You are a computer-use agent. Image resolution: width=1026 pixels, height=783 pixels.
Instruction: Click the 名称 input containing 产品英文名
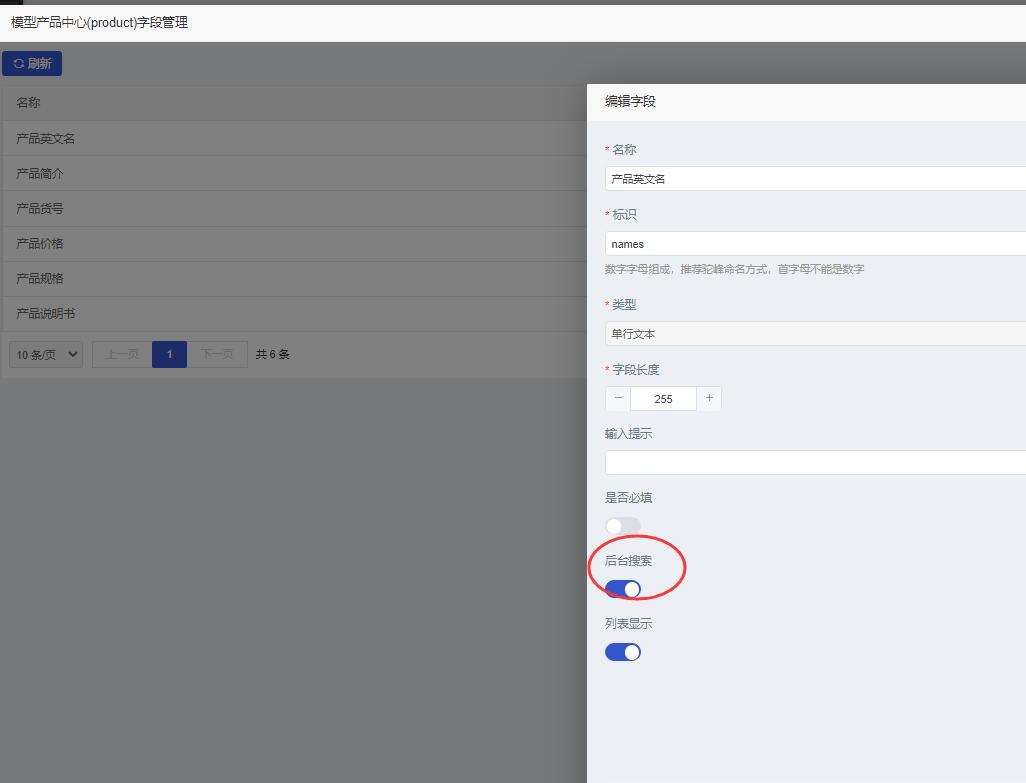tap(815, 179)
